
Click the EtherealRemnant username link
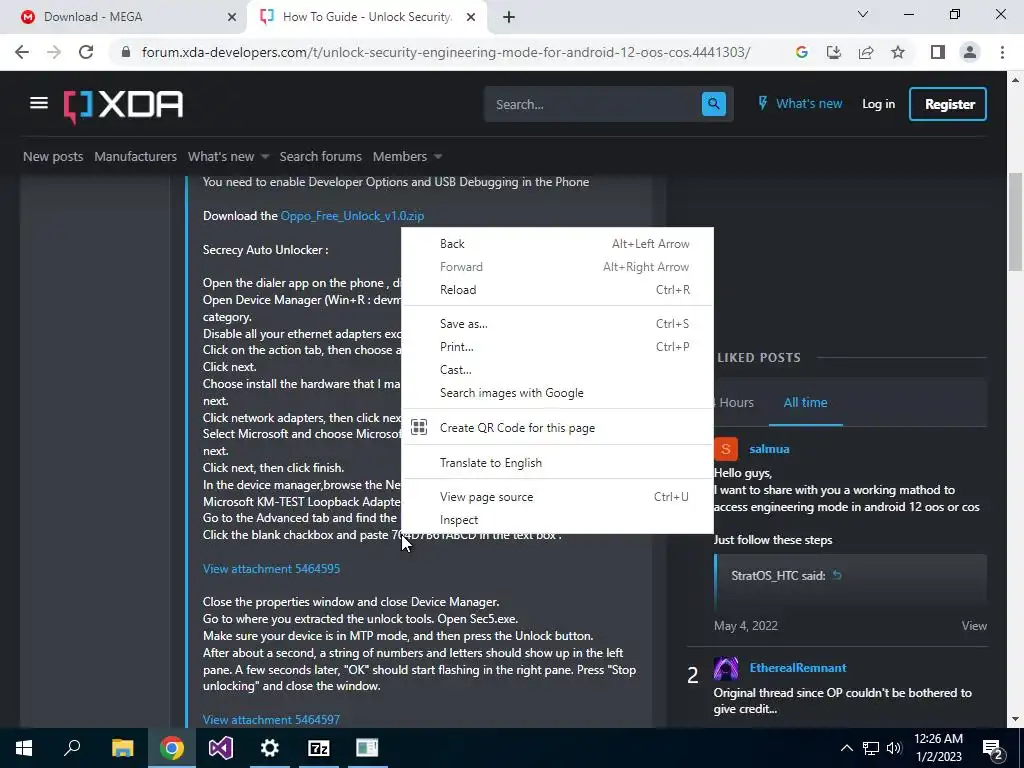797,667
